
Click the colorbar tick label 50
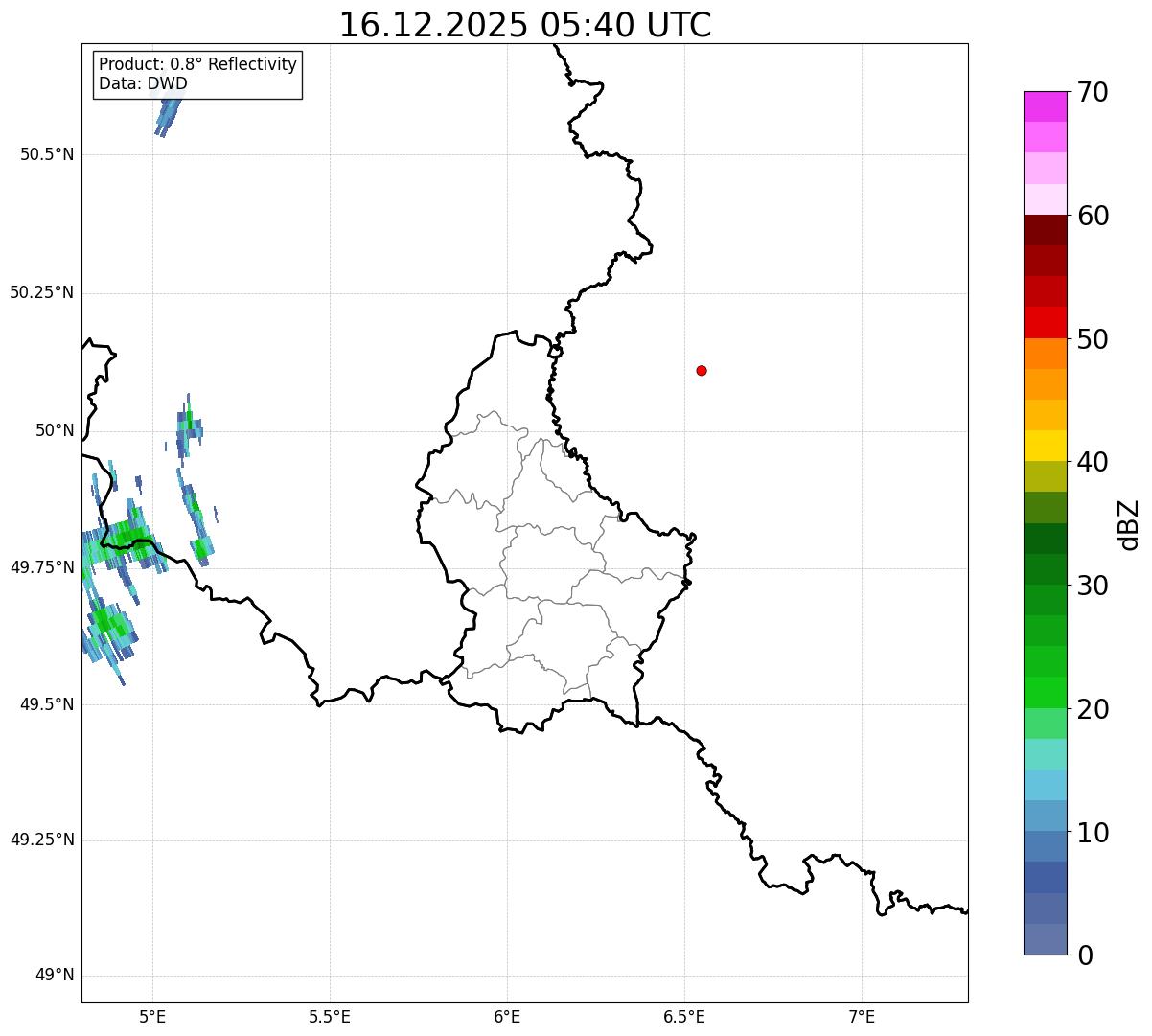[x=1093, y=339]
